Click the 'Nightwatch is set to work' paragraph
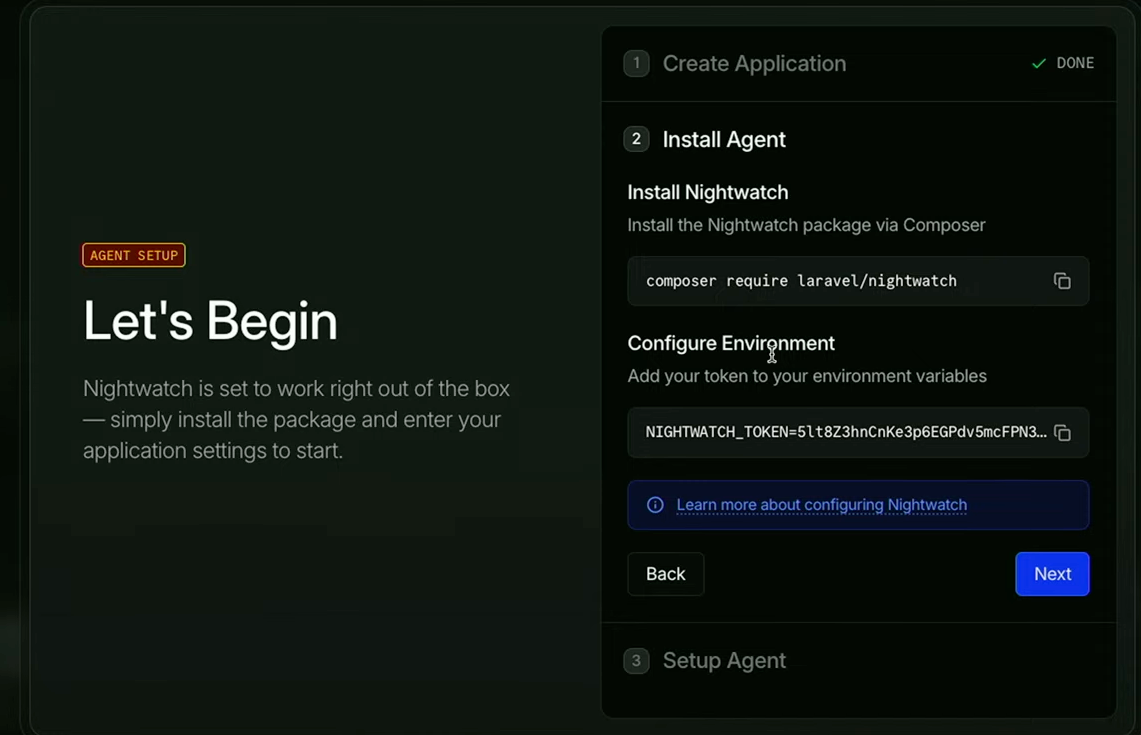This screenshot has height=735, width=1141. (296, 420)
